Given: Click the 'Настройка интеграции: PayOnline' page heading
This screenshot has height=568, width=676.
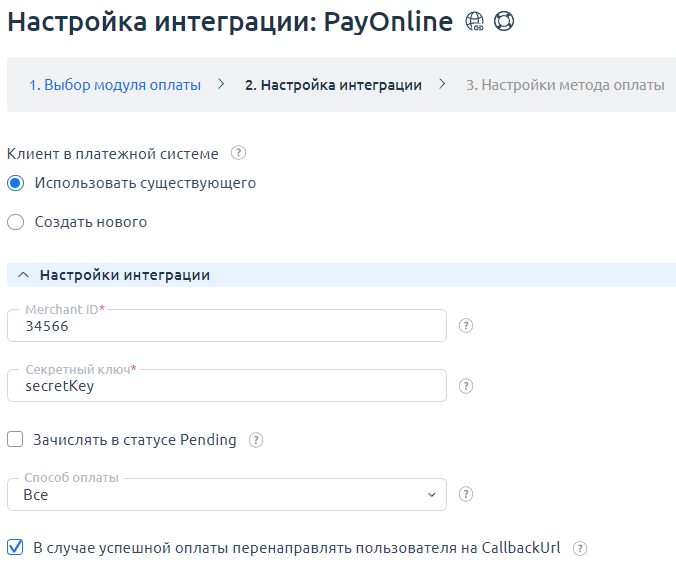Looking at the screenshot, I should coord(230,22).
